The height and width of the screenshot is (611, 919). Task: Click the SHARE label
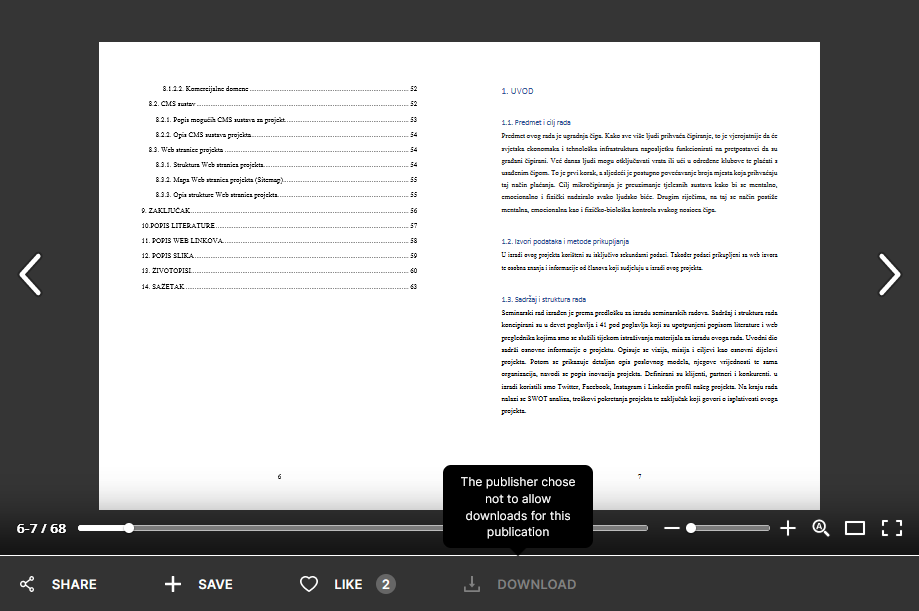[74, 585]
